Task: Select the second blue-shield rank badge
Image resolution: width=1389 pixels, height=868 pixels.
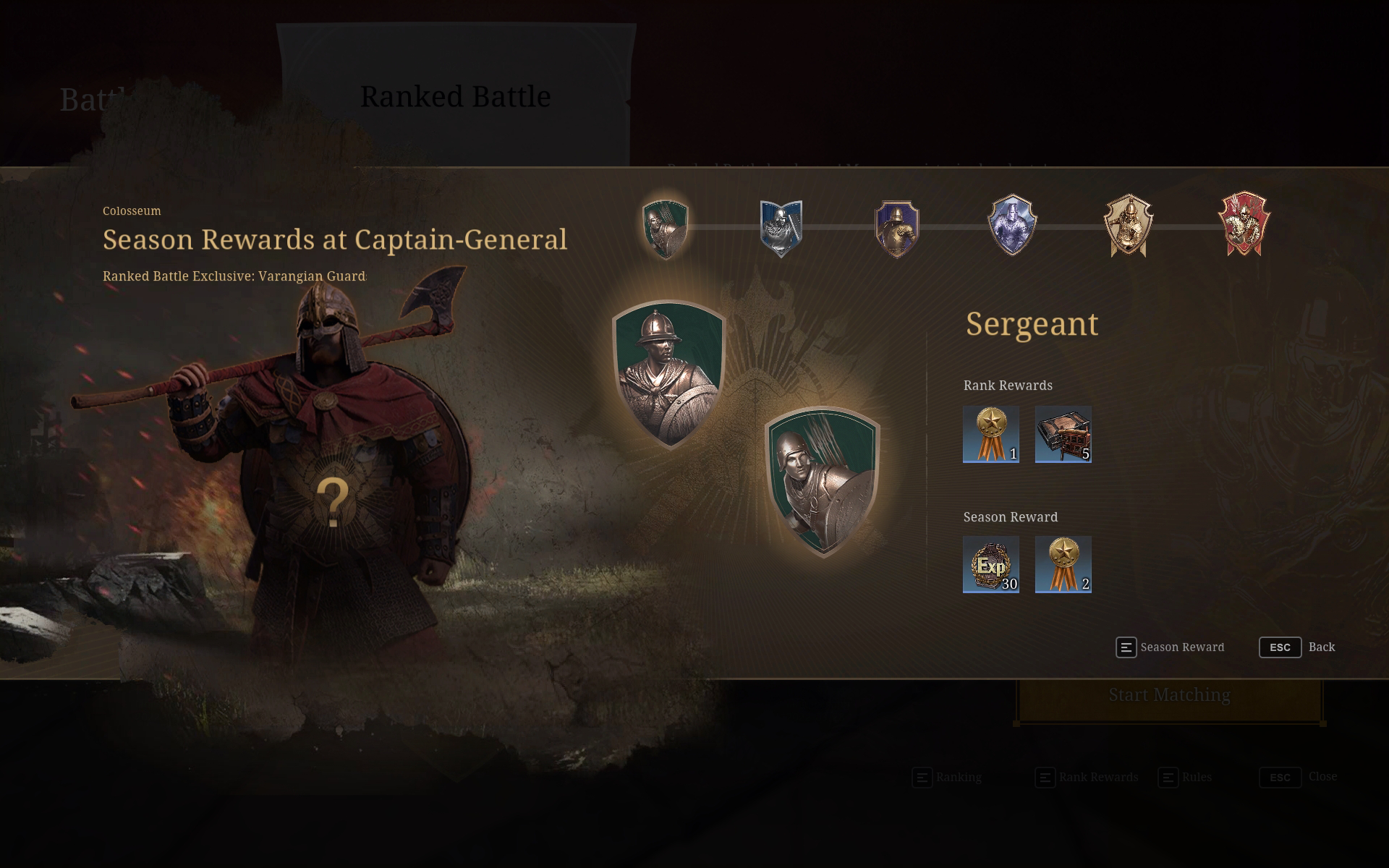Action: (781, 229)
